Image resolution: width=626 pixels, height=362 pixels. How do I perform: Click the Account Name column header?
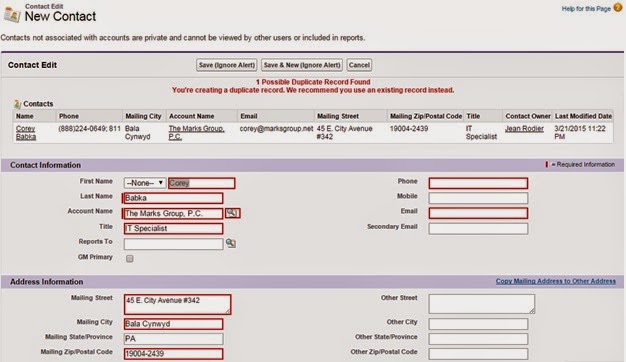click(192, 116)
